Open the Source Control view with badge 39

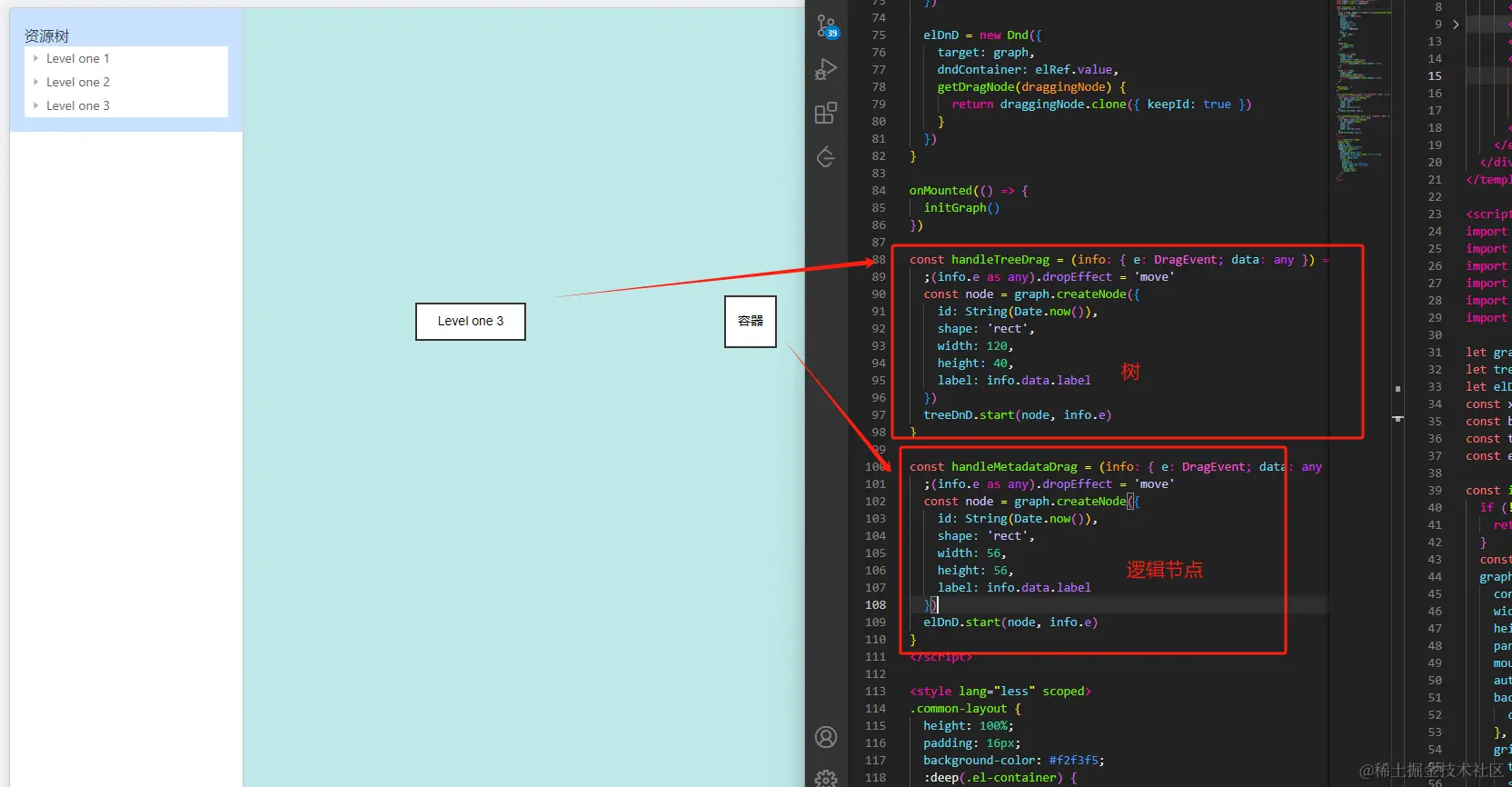[x=826, y=26]
